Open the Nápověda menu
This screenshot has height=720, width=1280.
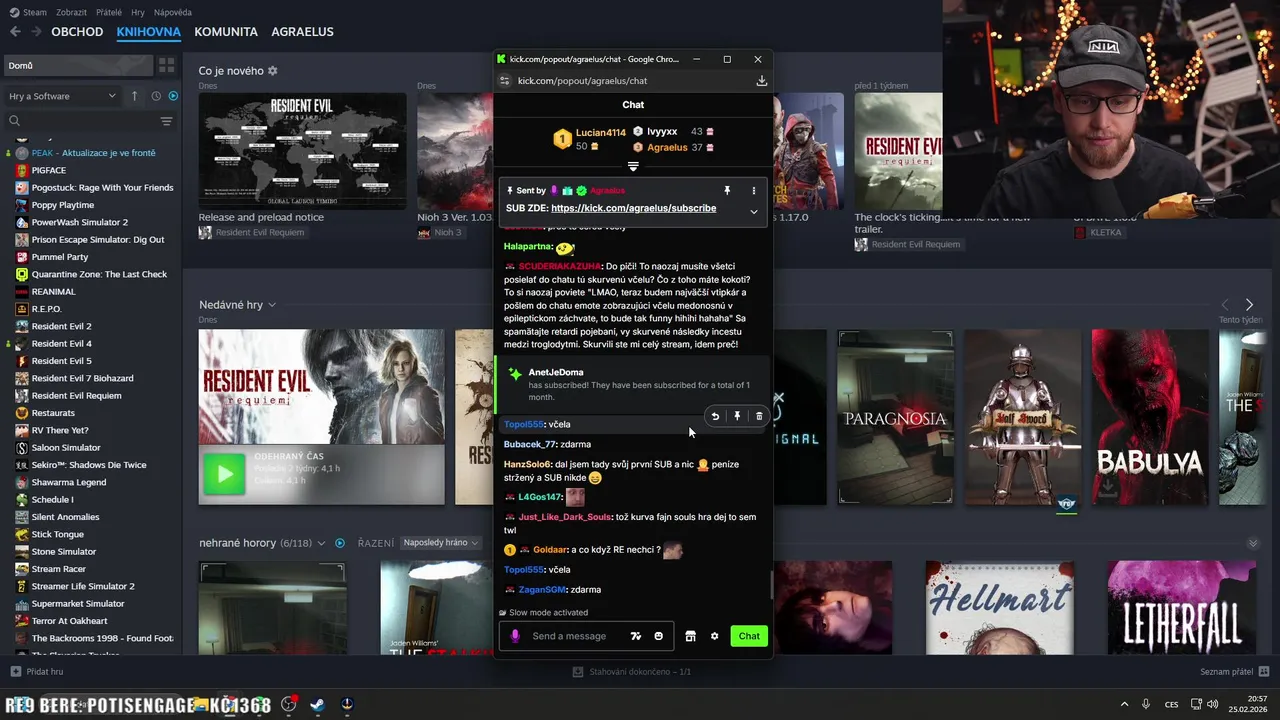(173, 12)
